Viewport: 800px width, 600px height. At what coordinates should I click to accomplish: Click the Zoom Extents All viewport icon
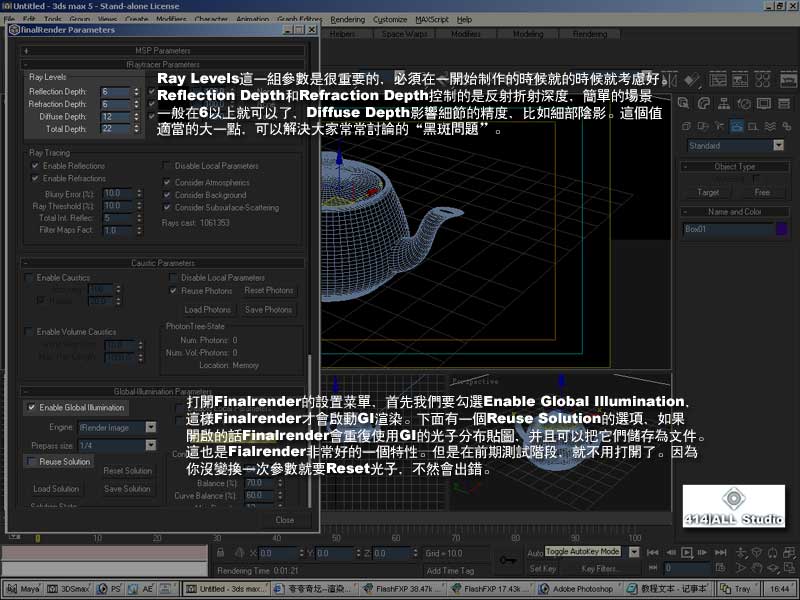coord(789,553)
